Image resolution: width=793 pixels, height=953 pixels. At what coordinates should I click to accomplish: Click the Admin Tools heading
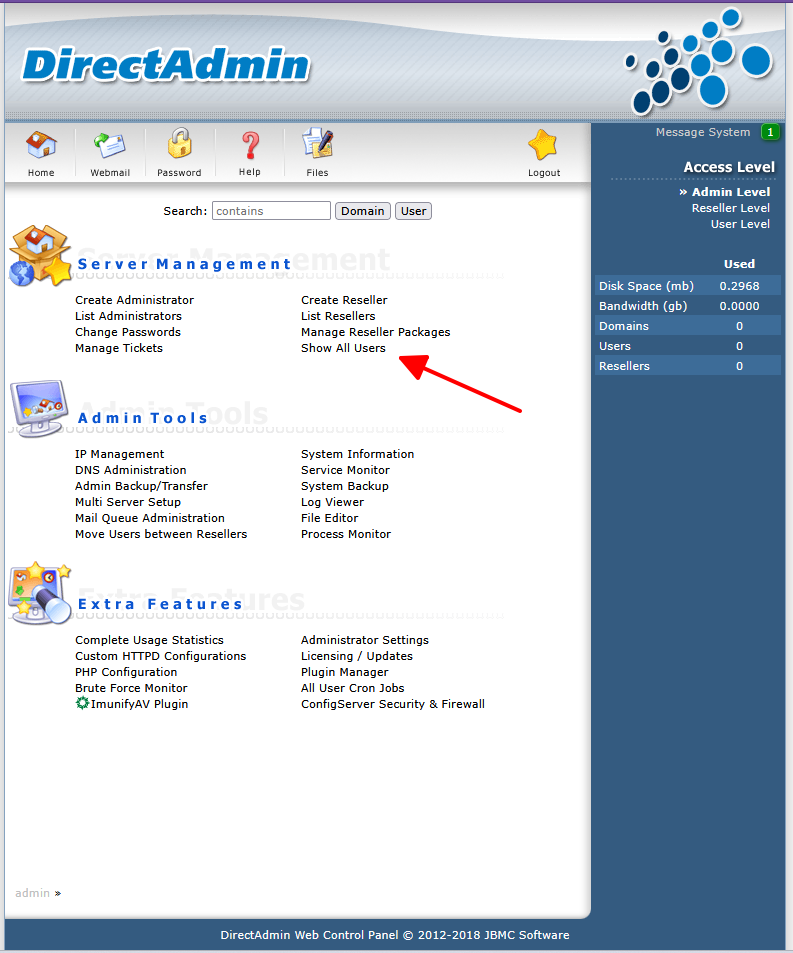pyautogui.click(x=143, y=418)
